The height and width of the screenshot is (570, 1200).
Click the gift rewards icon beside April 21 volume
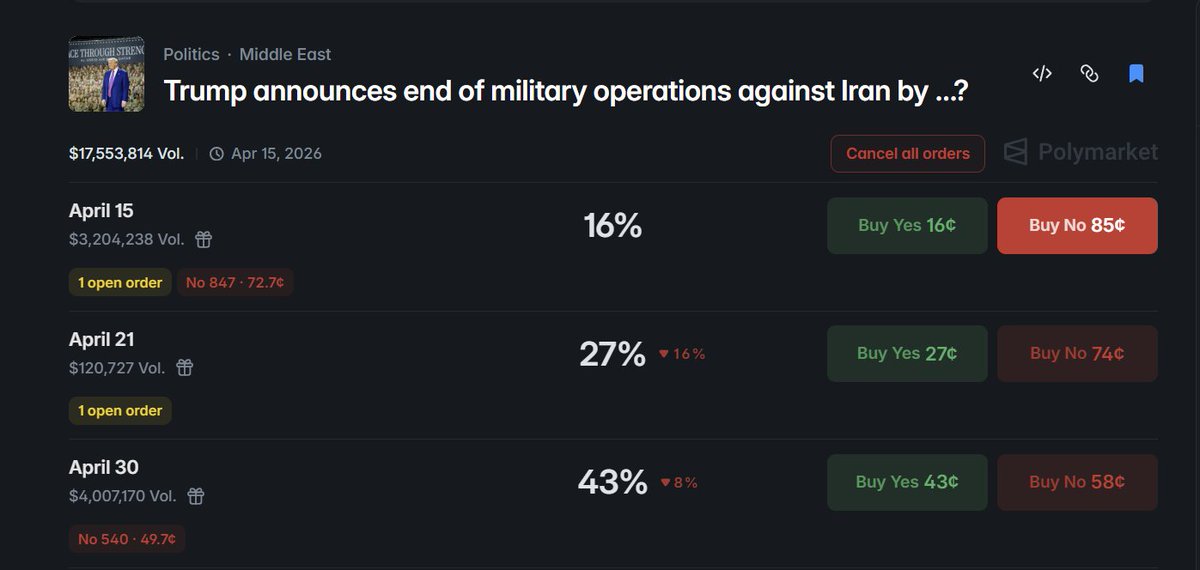click(x=184, y=368)
